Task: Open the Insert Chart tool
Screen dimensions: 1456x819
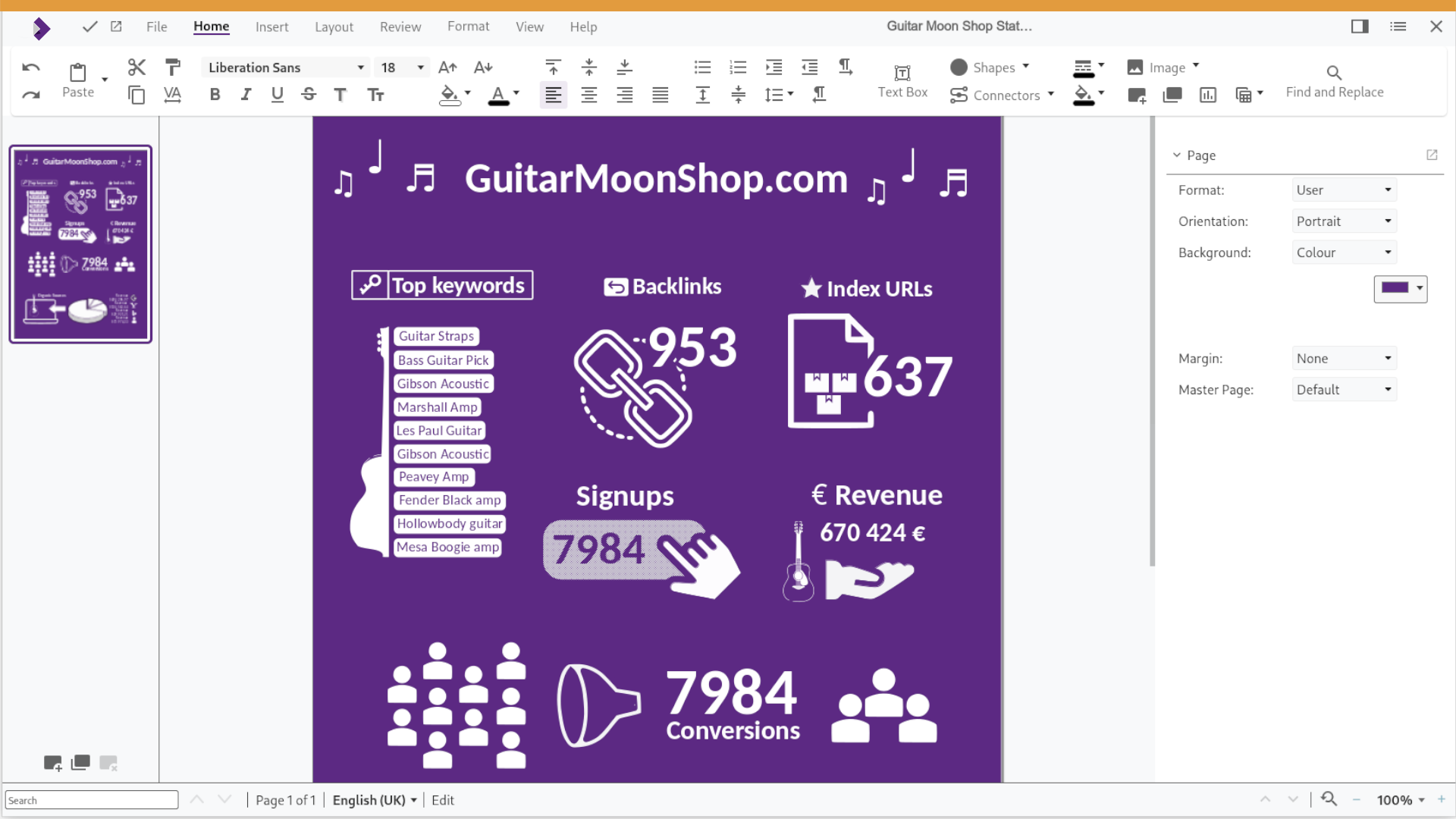Action: [1208, 95]
